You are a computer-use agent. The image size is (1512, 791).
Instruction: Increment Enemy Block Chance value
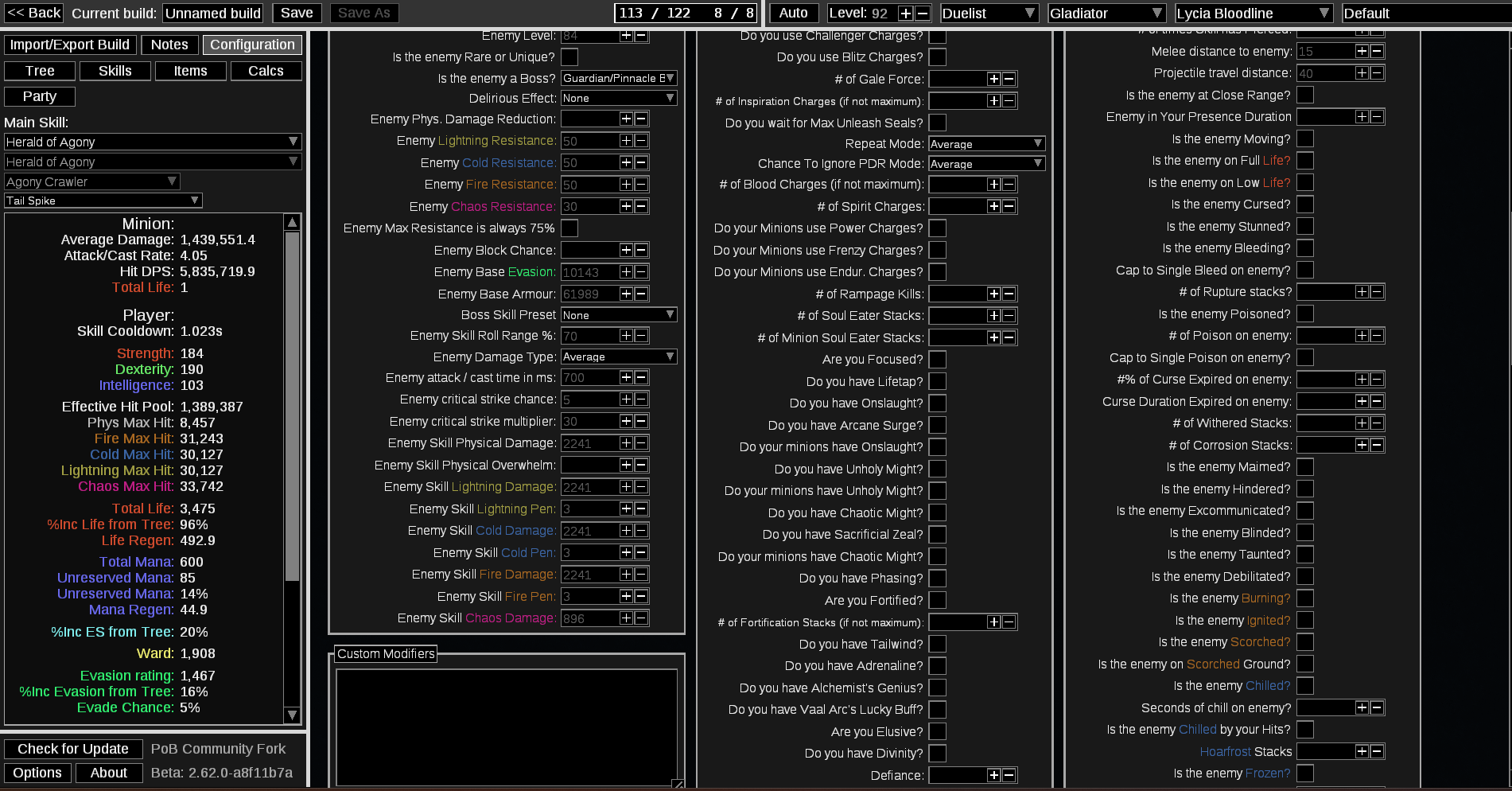coord(627,250)
